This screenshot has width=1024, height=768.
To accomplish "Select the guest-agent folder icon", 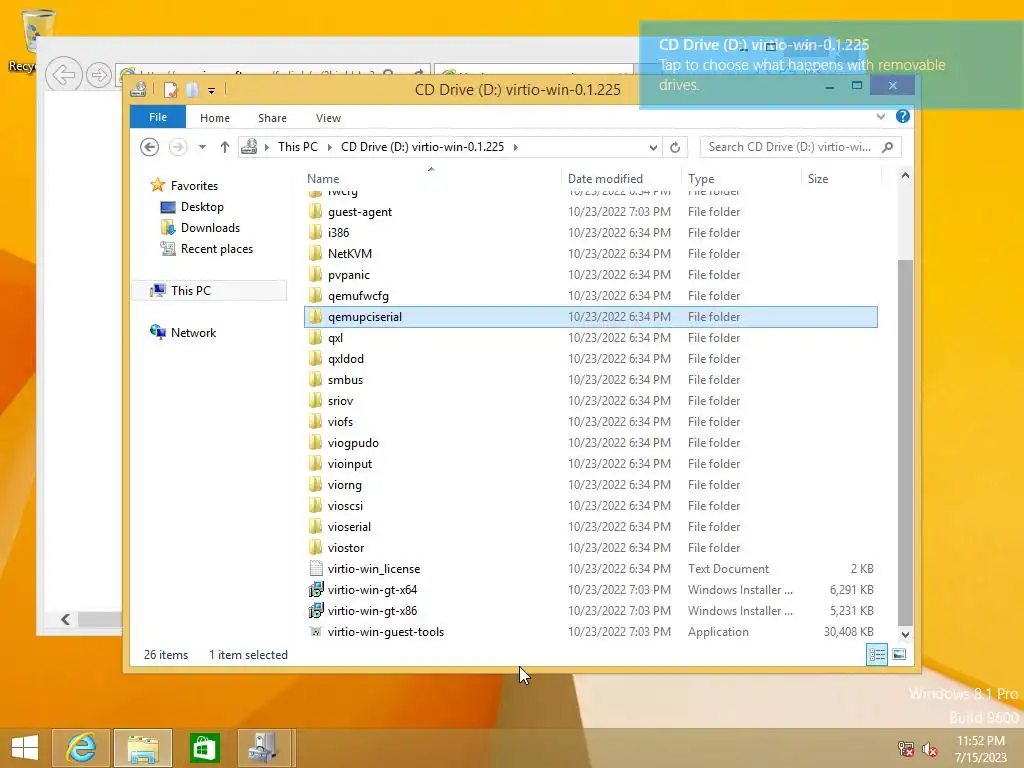I will pos(315,212).
